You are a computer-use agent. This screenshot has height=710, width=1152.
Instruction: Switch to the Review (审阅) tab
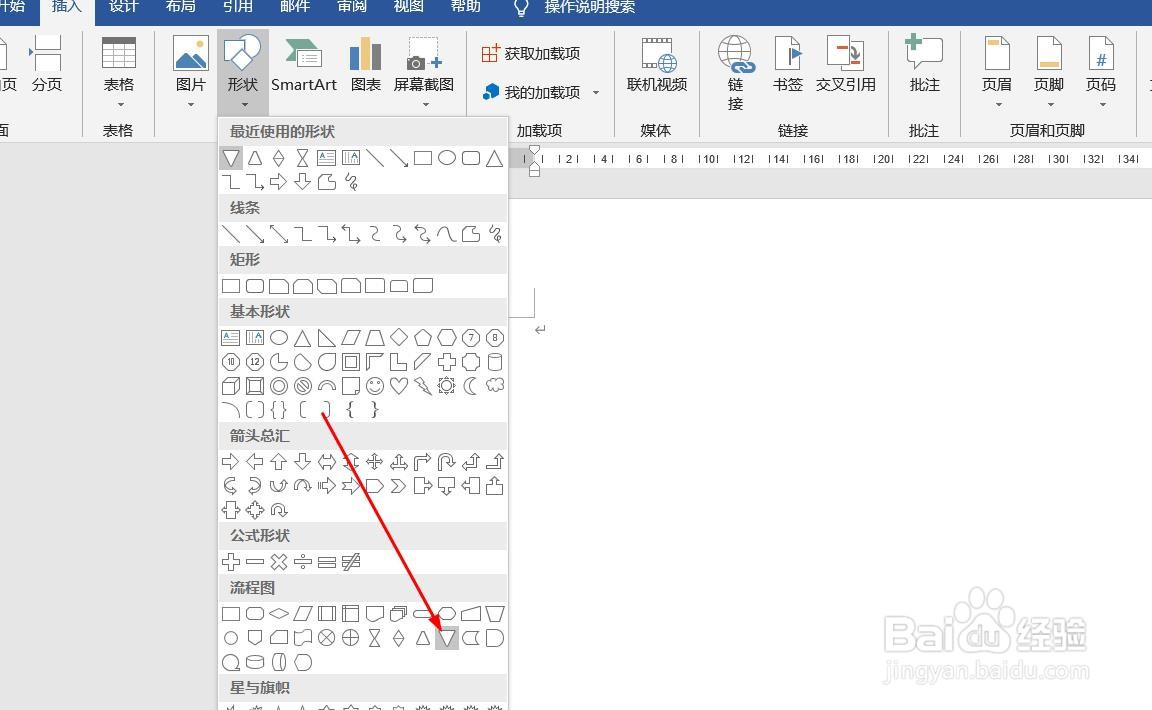coord(351,7)
